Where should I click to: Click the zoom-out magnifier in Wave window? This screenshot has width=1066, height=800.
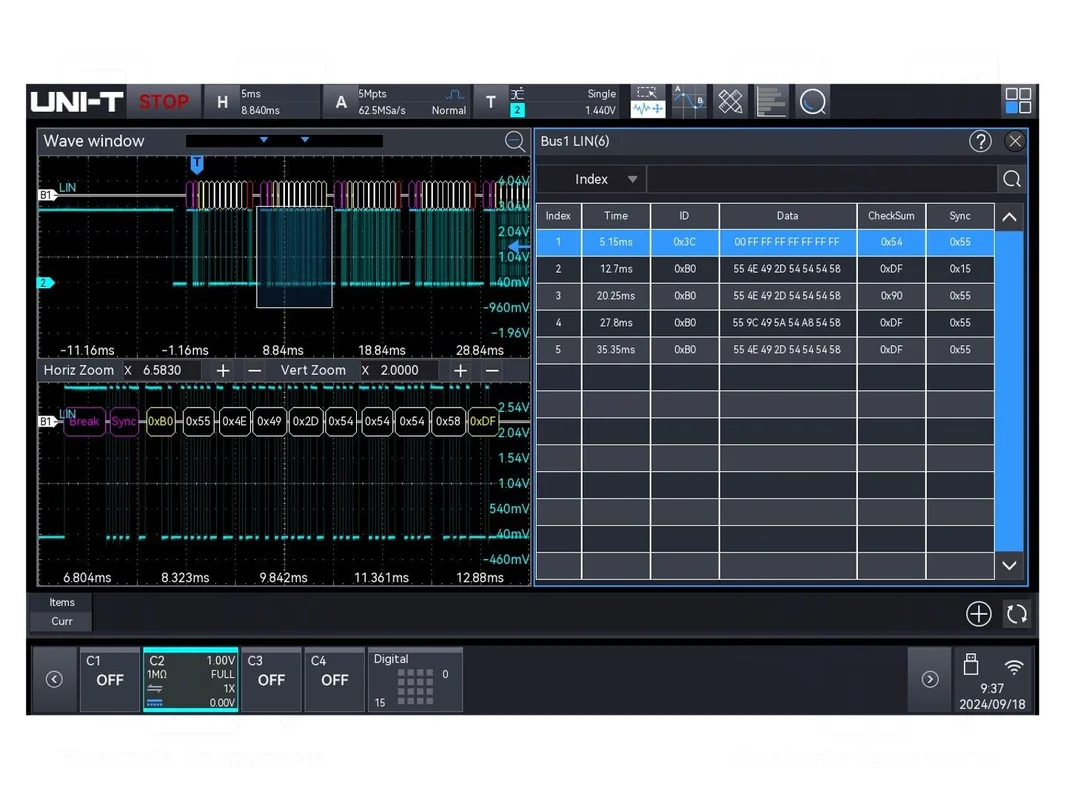click(515, 141)
